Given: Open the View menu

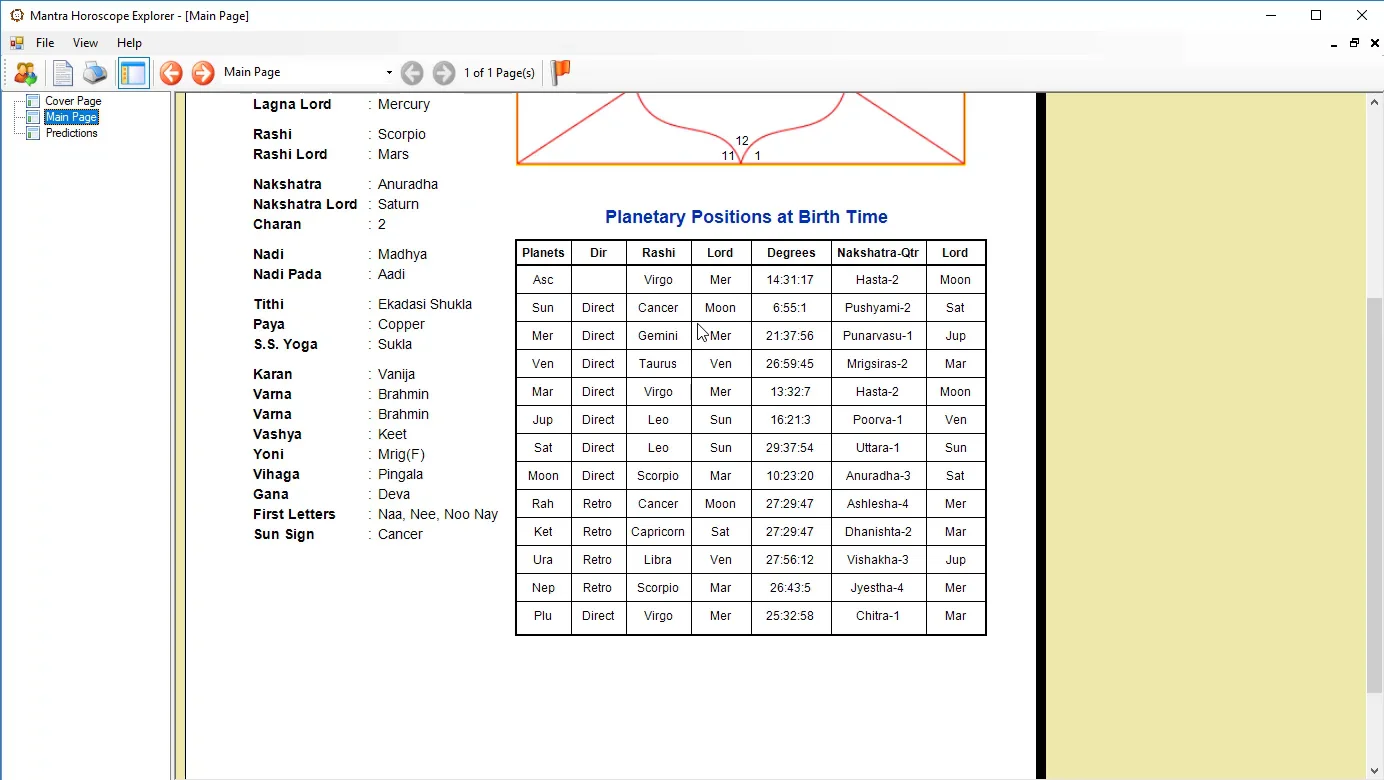Looking at the screenshot, I should (x=85, y=43).
